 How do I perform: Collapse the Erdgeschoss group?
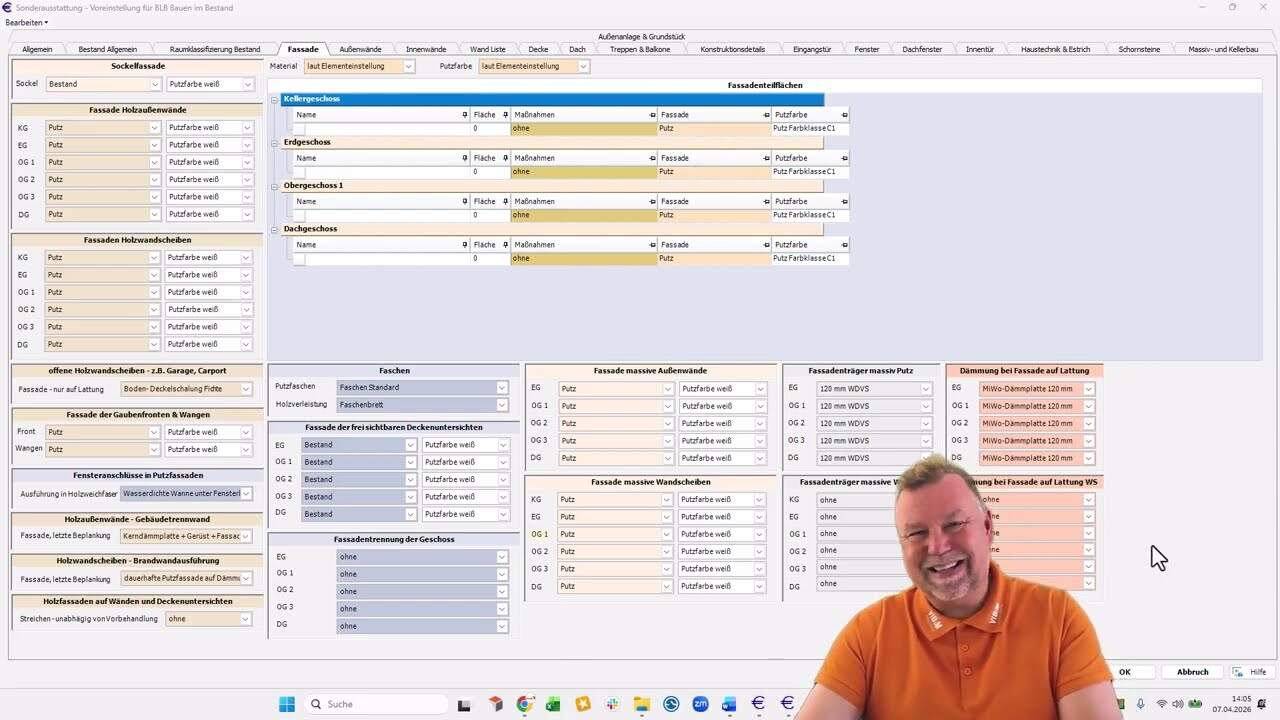click(x=275, y=143)
